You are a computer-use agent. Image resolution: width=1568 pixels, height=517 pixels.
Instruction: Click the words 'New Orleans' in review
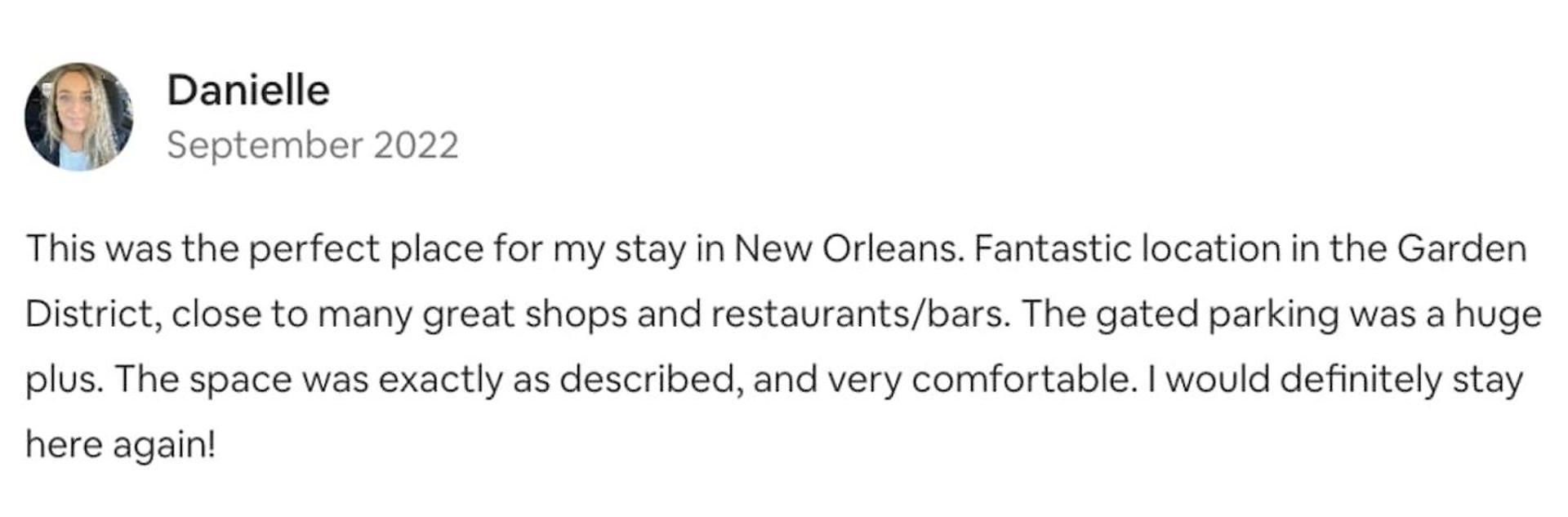click(848, 249)
